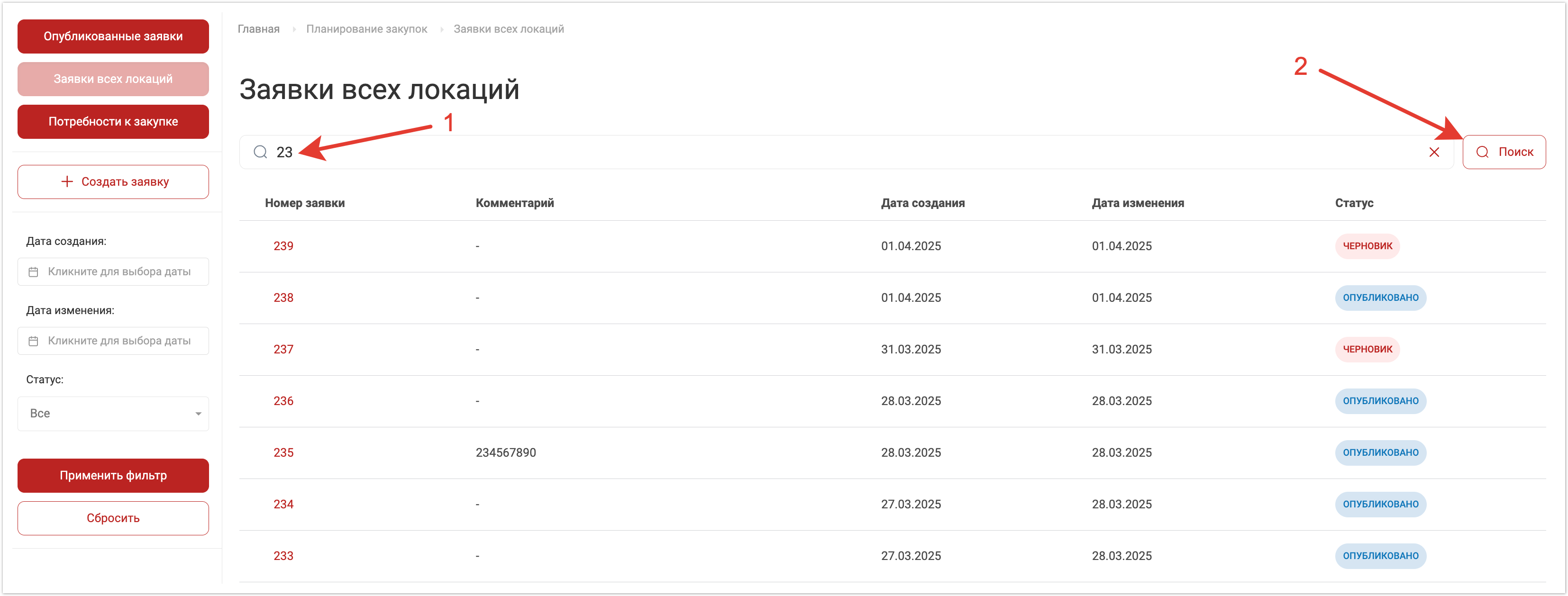Open request number 235
This screenshot has height=596, width=1568.
(x=283, y=452)
